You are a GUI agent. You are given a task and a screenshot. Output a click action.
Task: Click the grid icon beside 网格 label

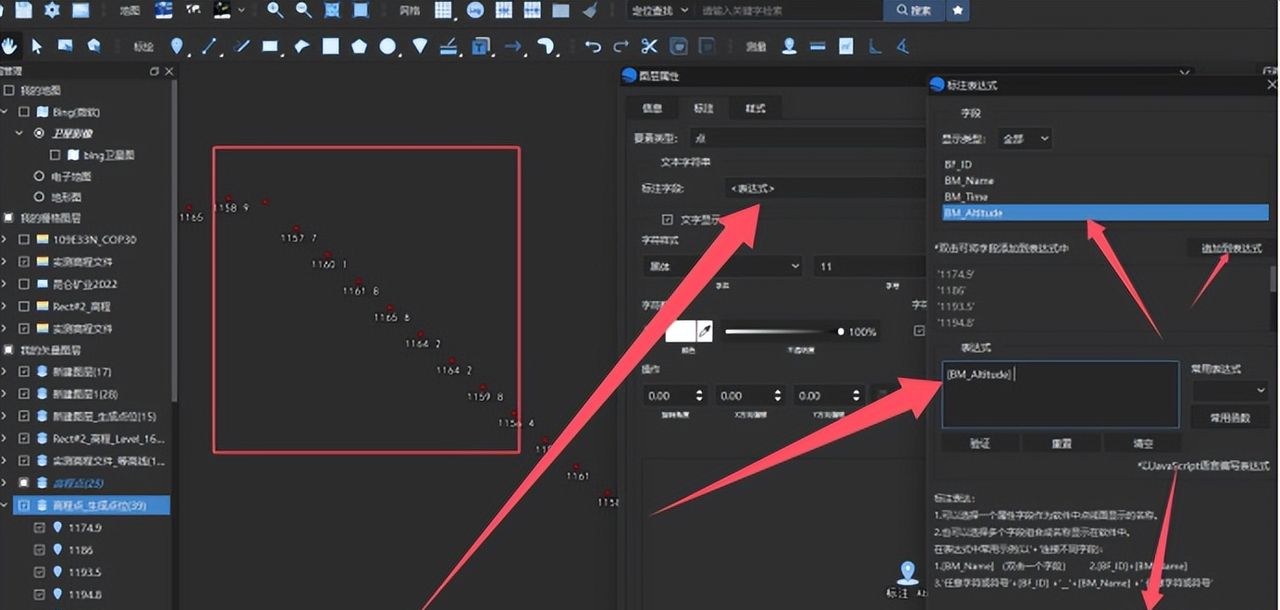[x=443, y=10]
